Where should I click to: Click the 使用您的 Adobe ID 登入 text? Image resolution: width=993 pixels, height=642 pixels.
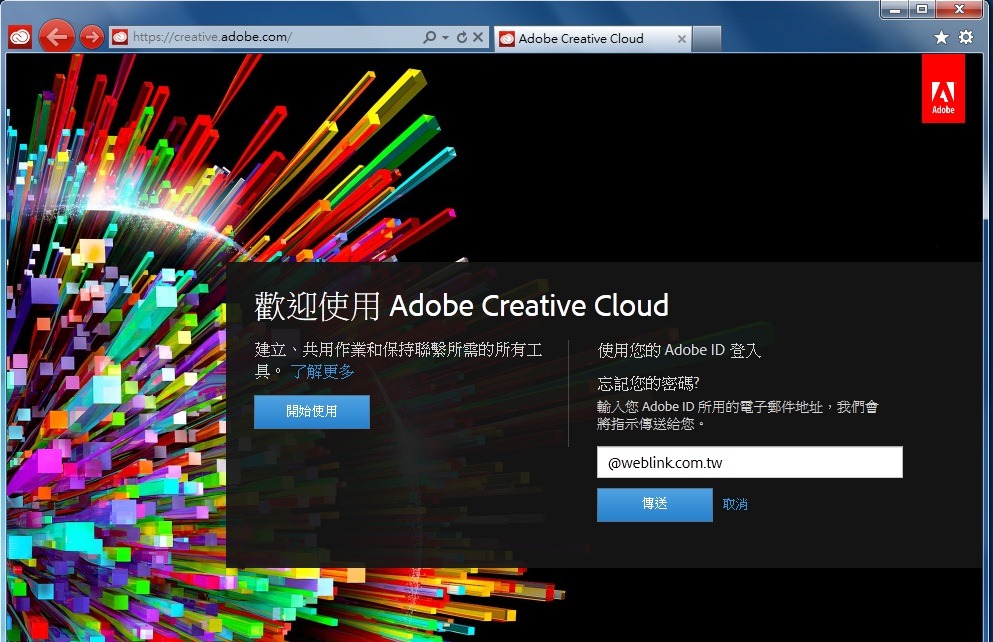(679, 350)
